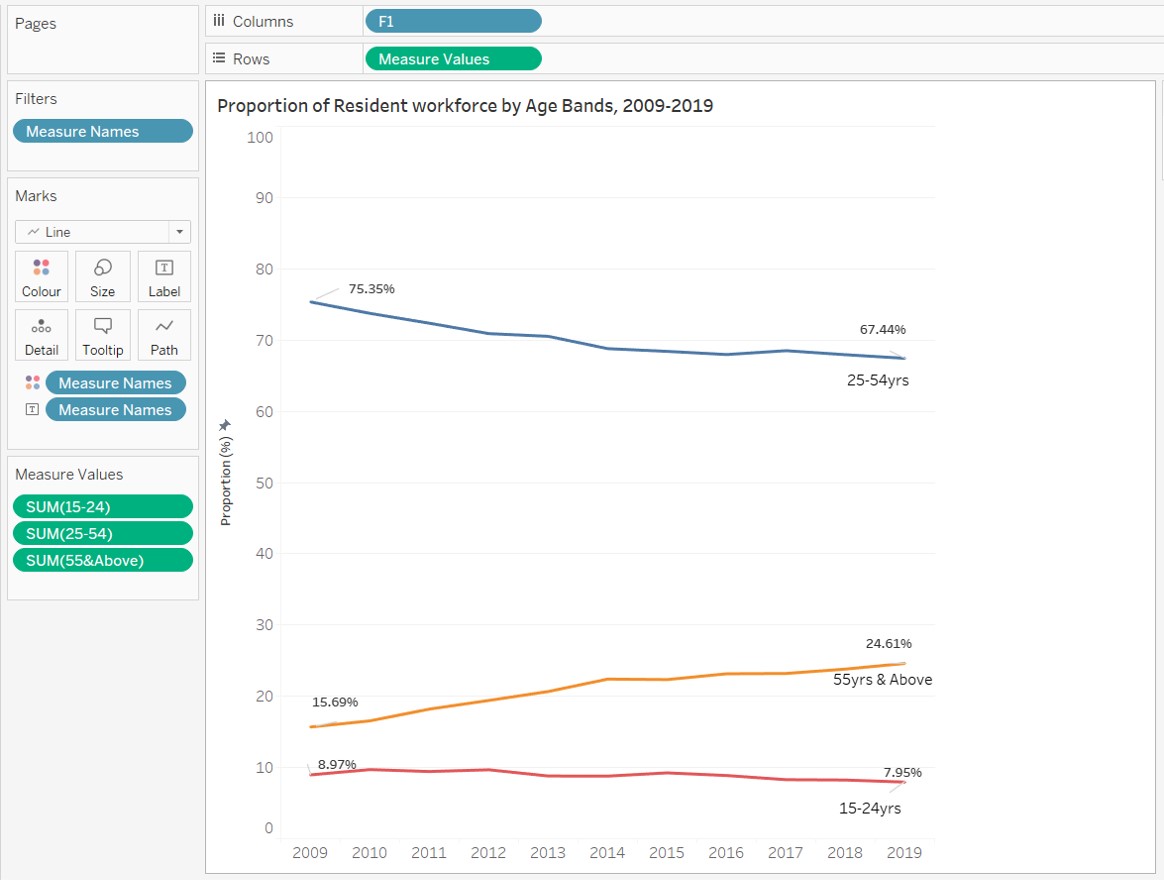Image resolution: width=1164 pixels, height=880 pixels.
Task: Open the Label marks card
Action: pyautogui.click(x=164, y=277)
